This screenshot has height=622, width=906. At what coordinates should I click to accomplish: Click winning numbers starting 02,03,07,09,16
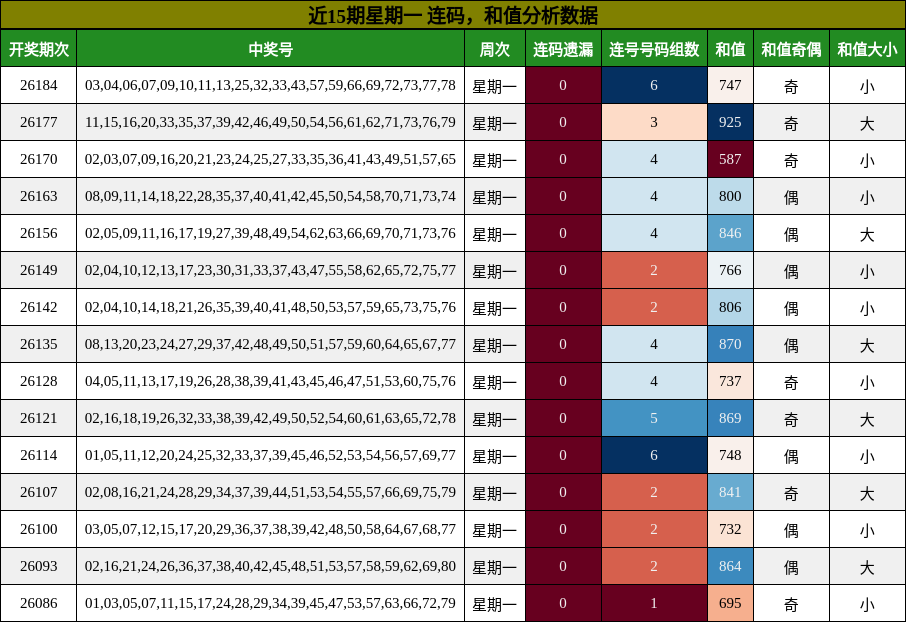click(270, 160)
